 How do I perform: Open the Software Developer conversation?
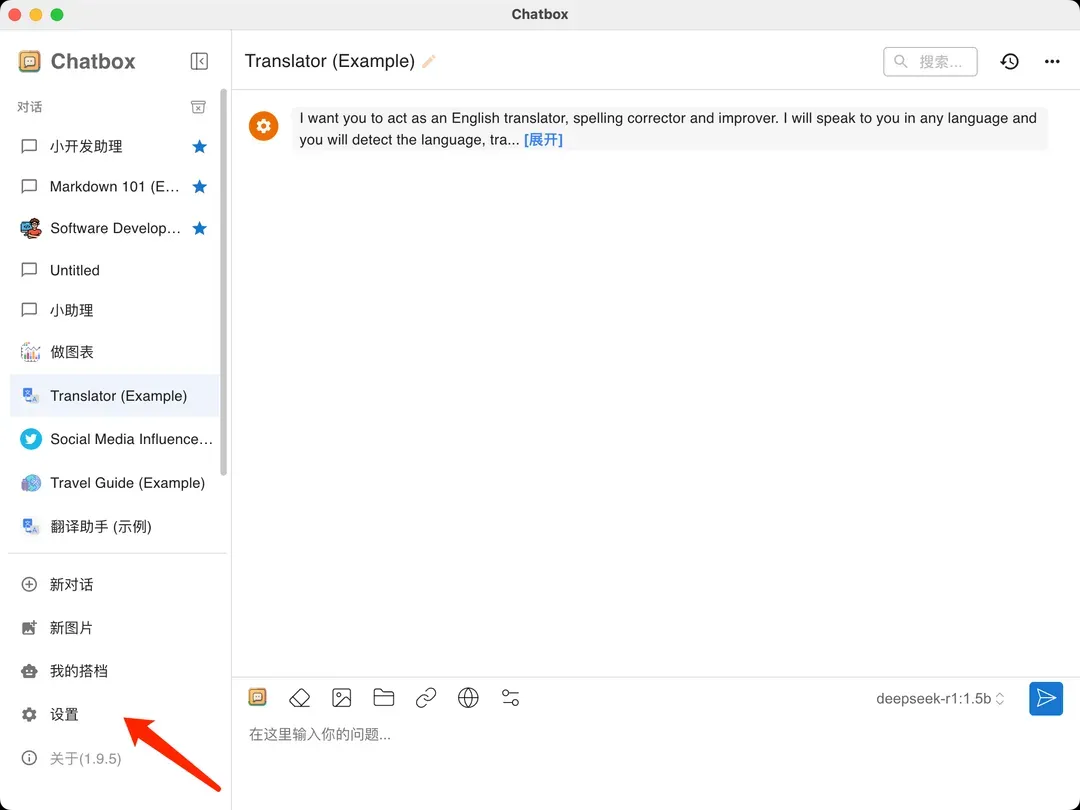click(x=114, y=228)
